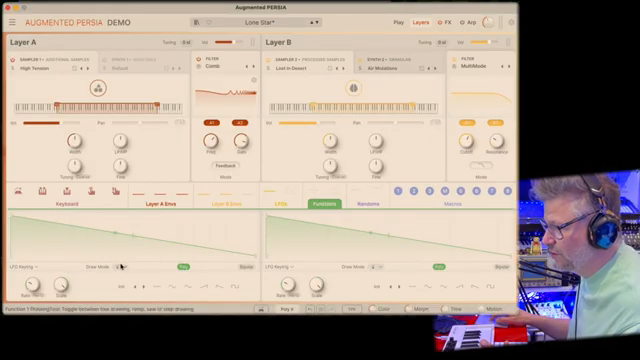Toggle Layer B Filter power button
Screen dimensions: 640x360
click(x=454, y=59)
